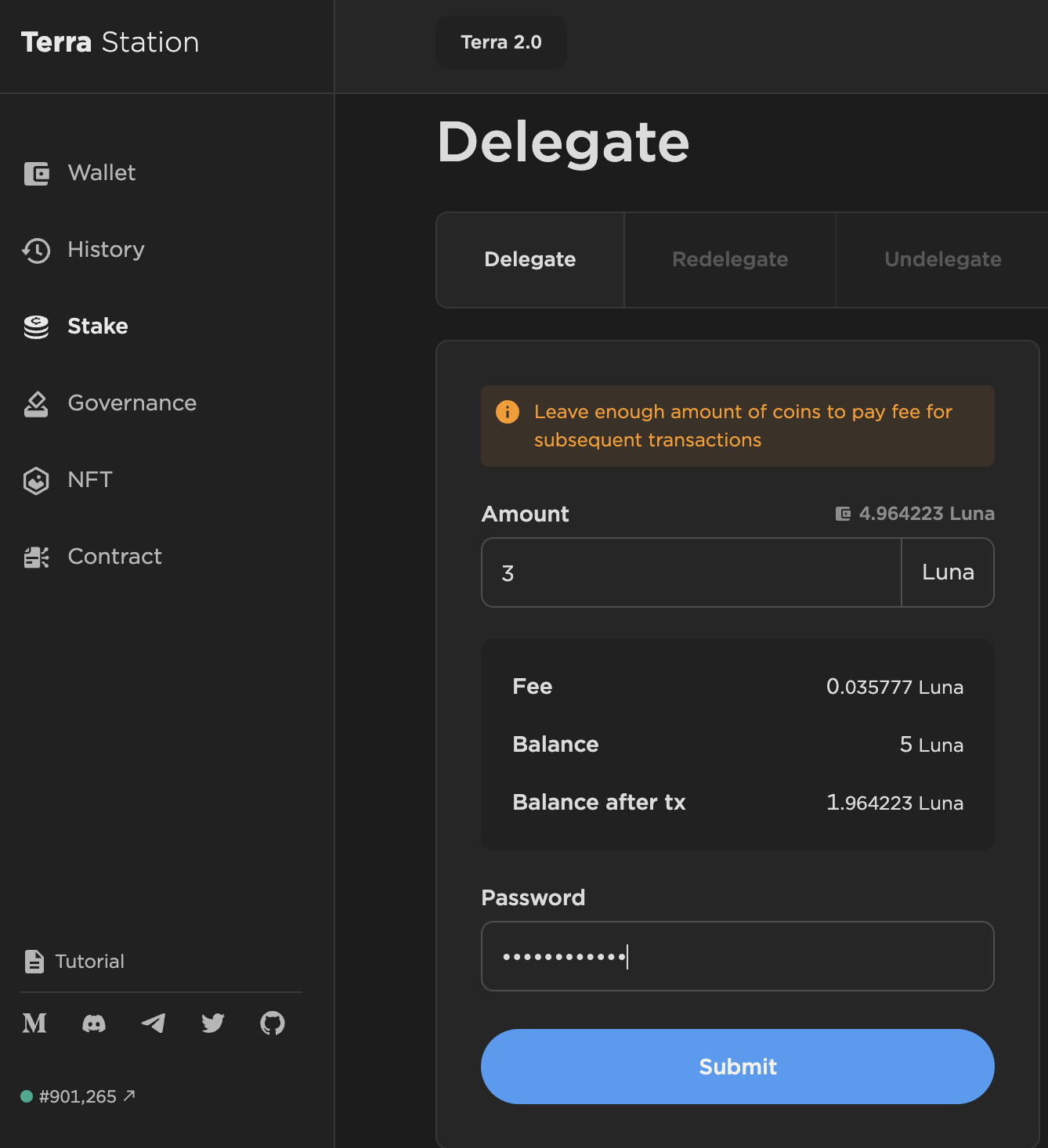Click the Password input field
This screenshot has height=1148, width=1048.
click(x=737, y=956)
